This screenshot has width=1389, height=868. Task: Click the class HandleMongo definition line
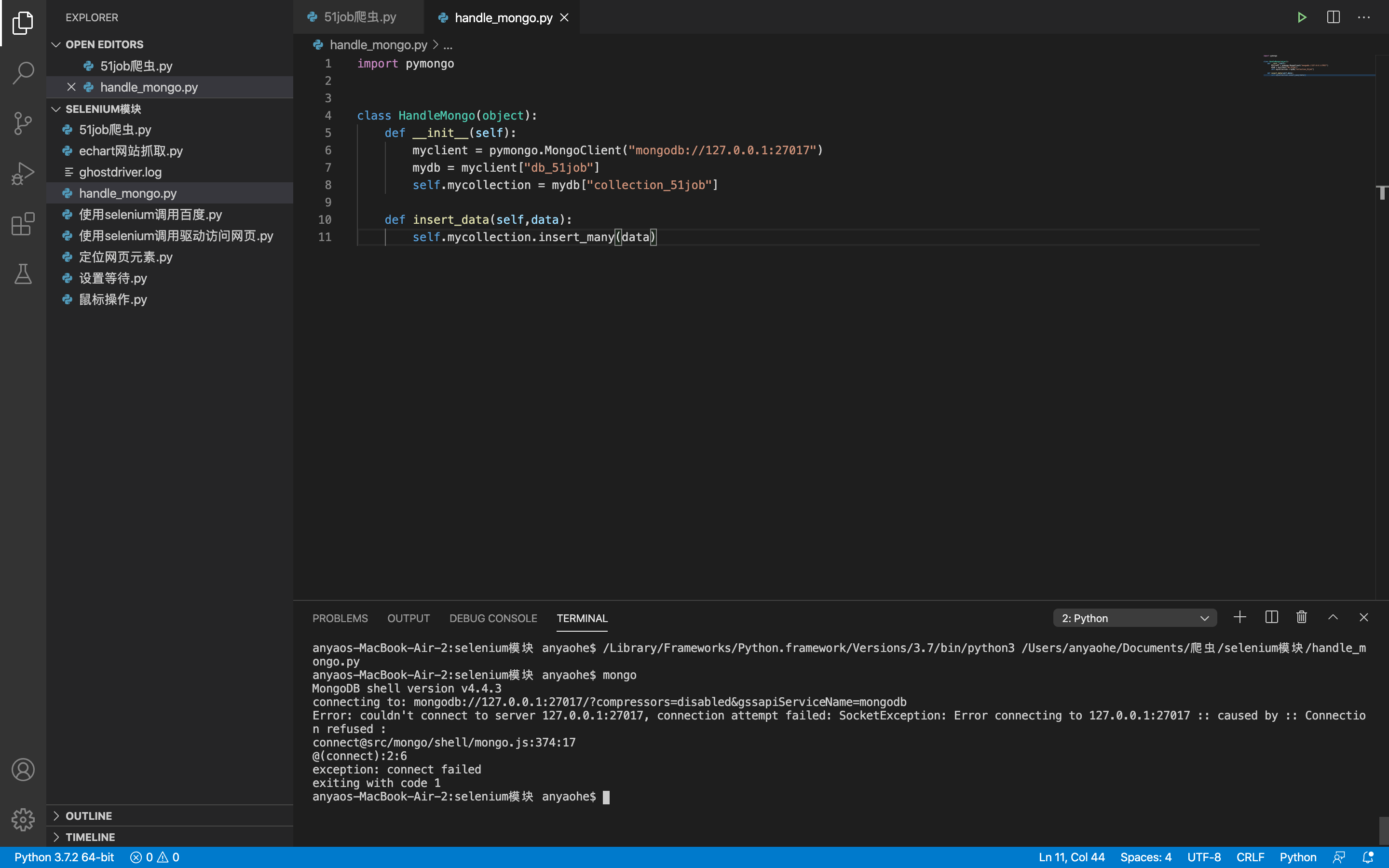447,115
